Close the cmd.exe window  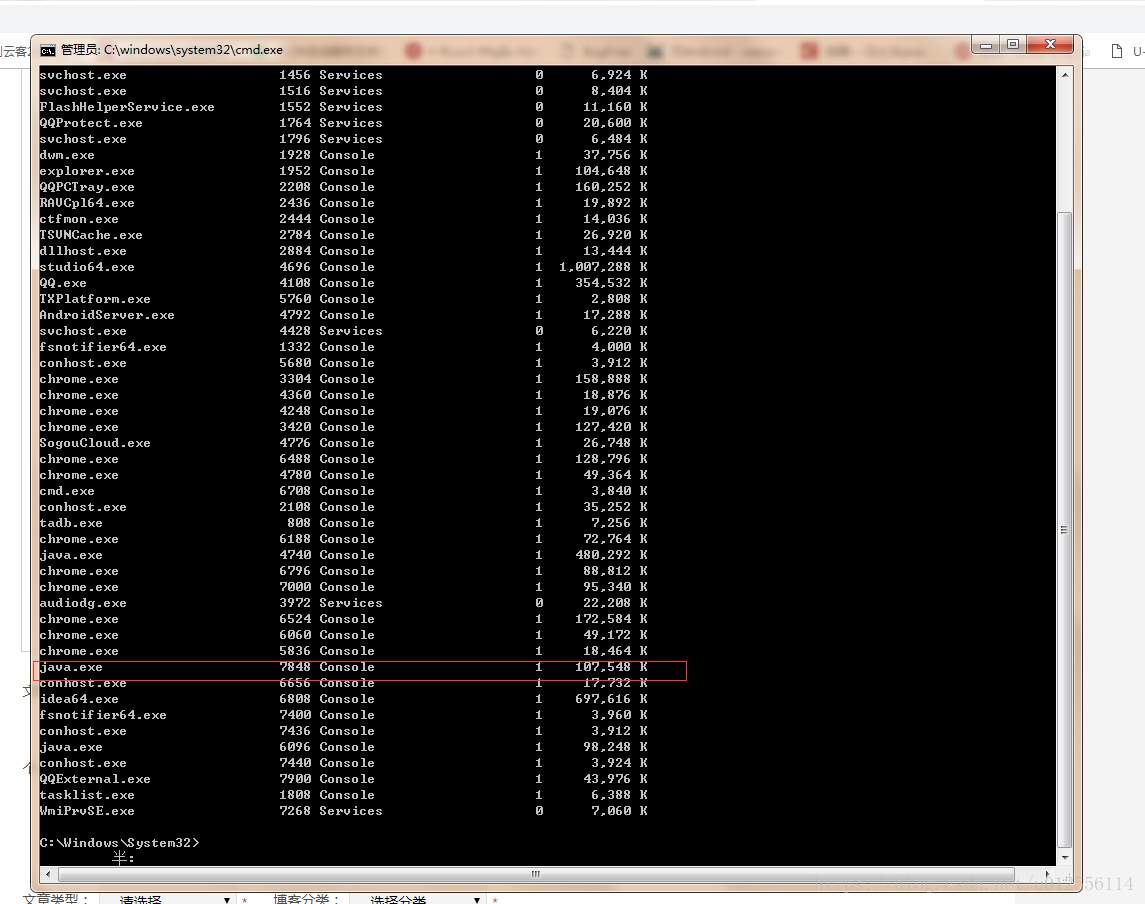click(x=1051, y=45)
